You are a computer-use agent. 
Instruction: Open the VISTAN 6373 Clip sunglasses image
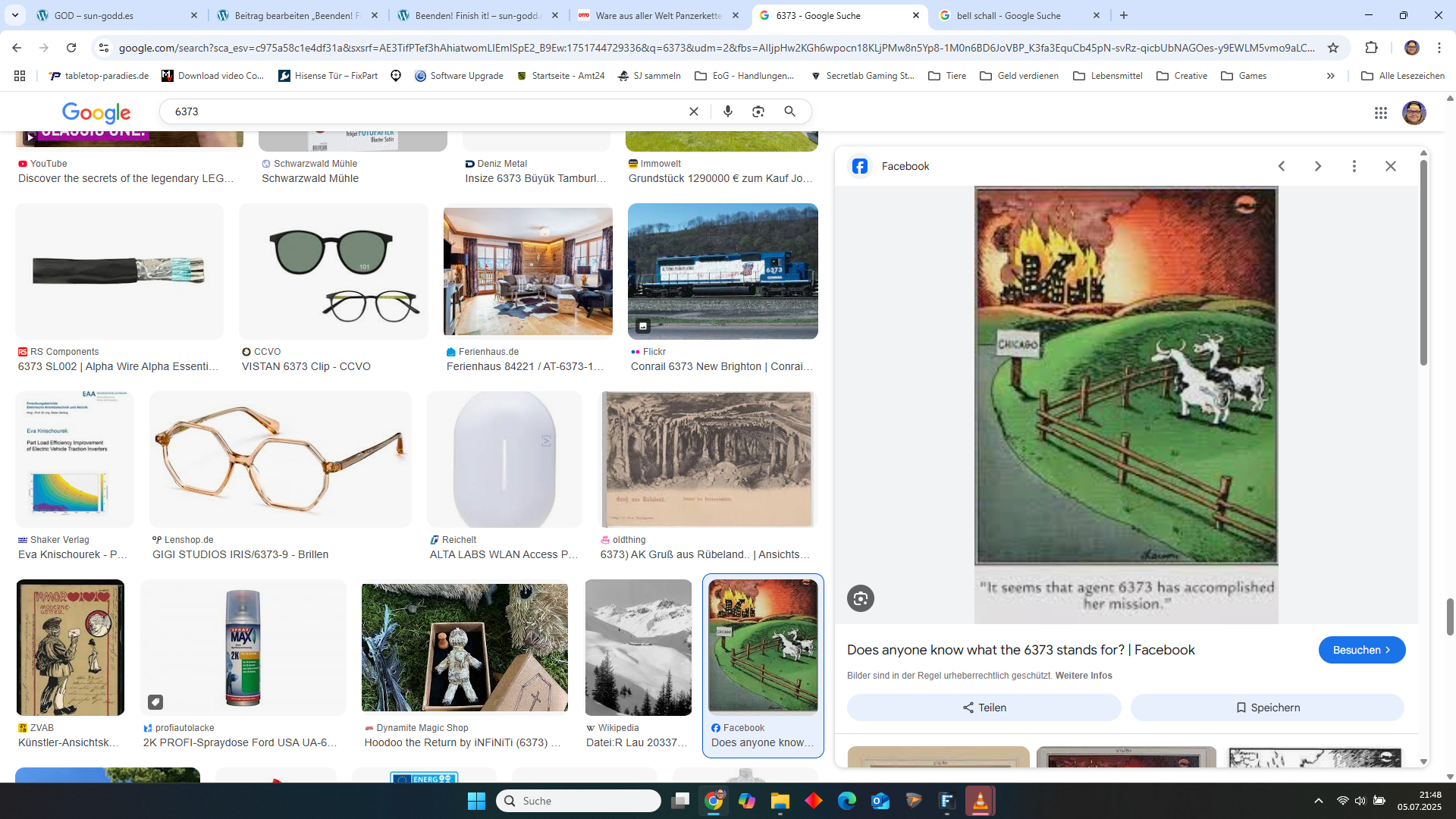coord(334,271)
